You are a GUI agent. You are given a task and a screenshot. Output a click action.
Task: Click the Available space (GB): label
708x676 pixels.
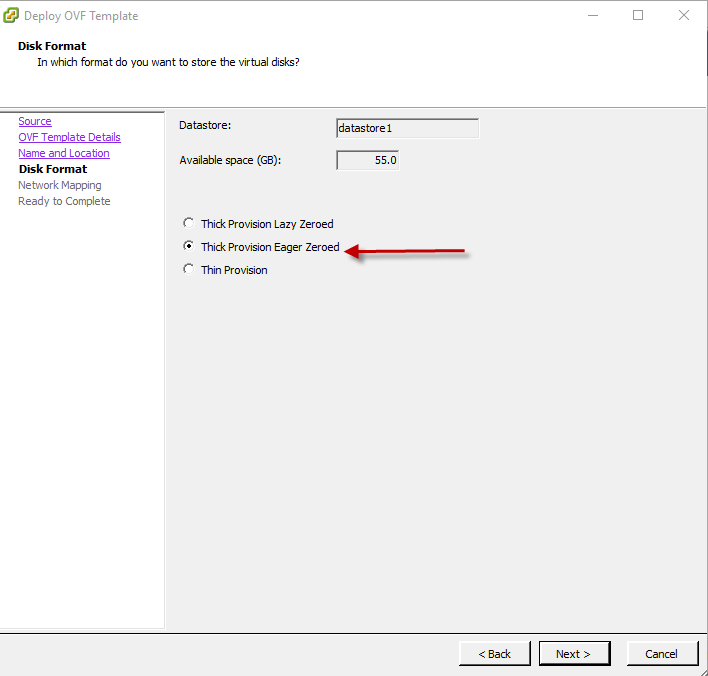[x=230, y=160]
